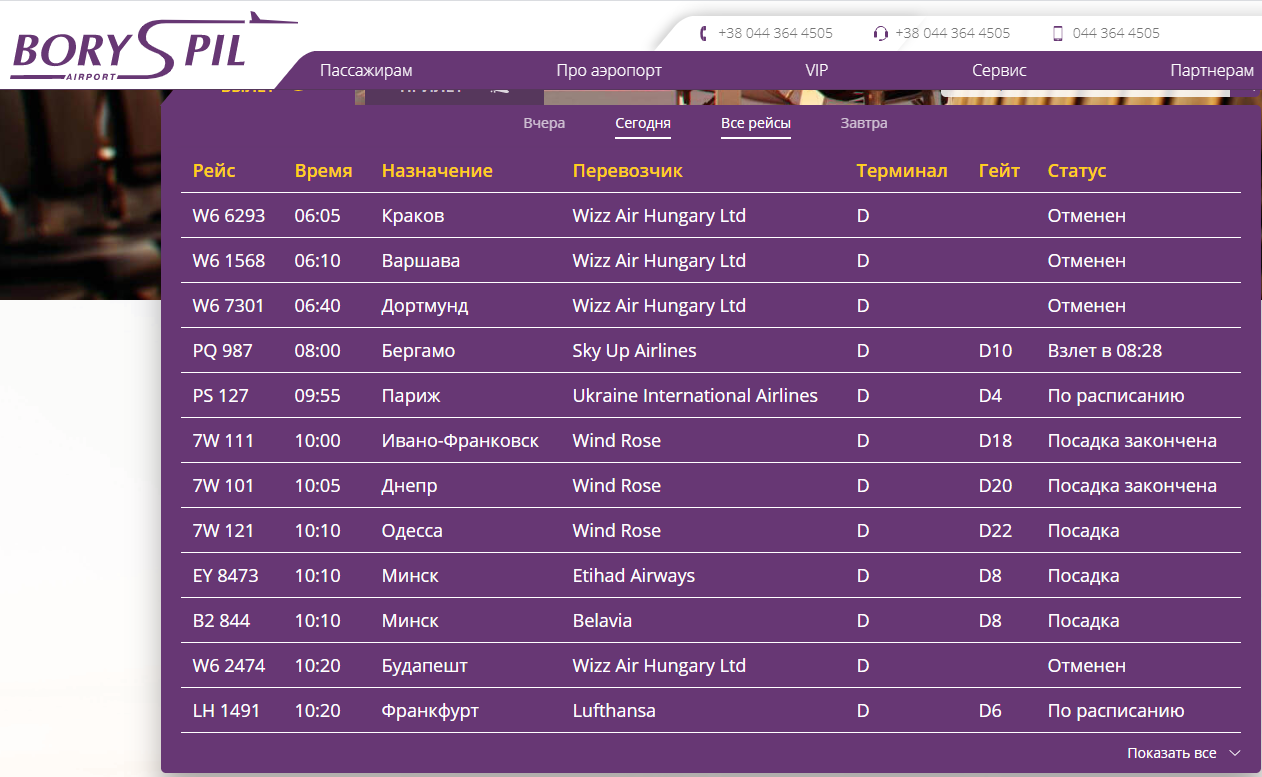Open the 'Пассажирам' menu
Image resolution: width=1262 pixels, height=777 pixels.
point(366,71)
